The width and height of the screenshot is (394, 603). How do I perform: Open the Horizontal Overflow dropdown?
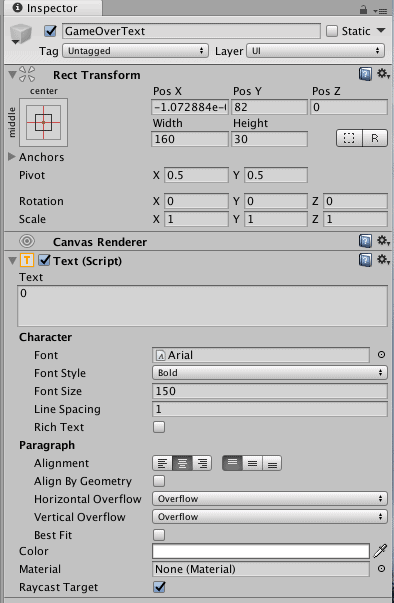pos(270,499)
